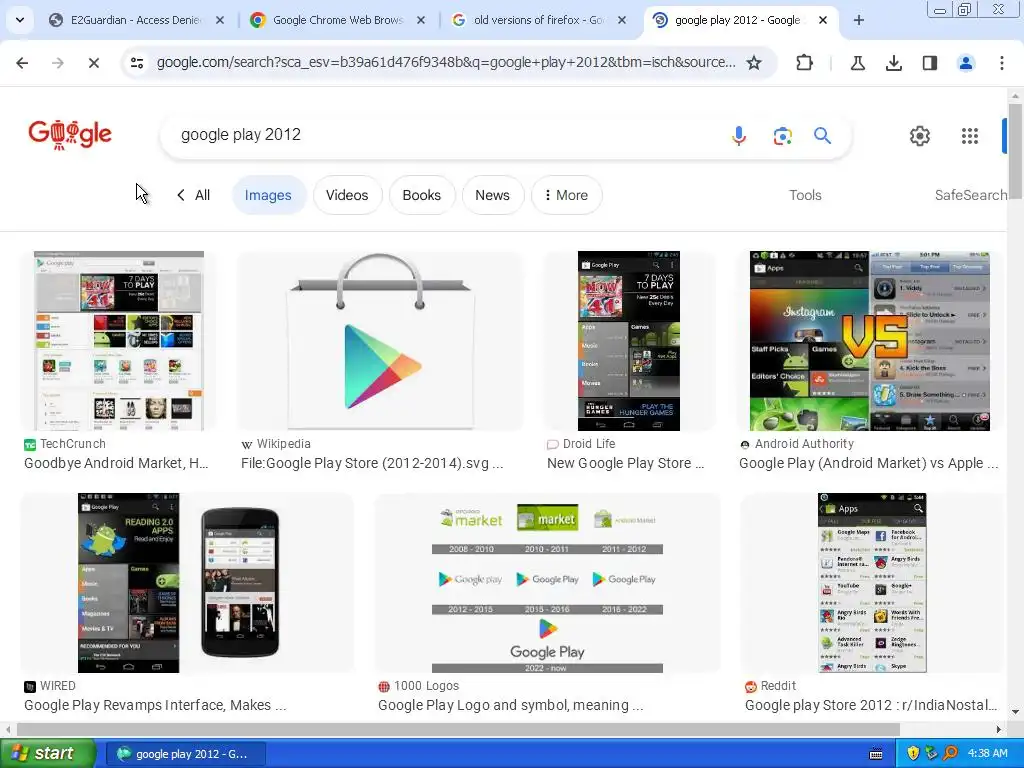Toggle the side panel icon
This screenshot has height=768, width=1024.
[929, 63]
